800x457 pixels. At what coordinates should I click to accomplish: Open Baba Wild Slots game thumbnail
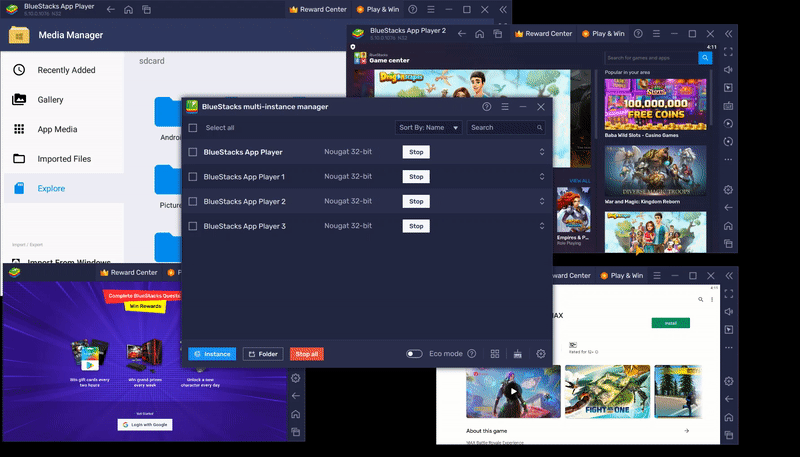[x=656, y=105]
